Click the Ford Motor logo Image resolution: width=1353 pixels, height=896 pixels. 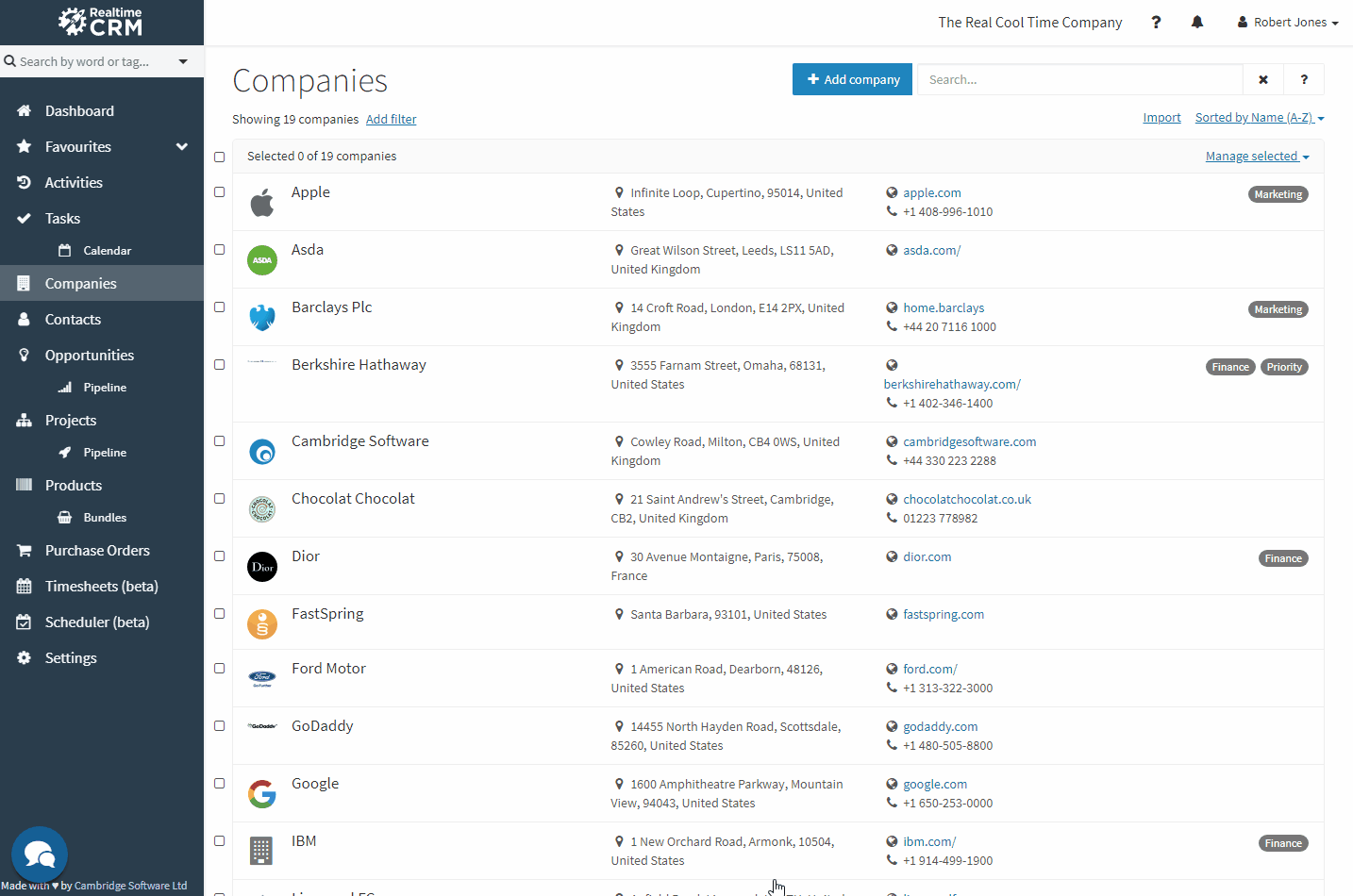click(262, 678)
